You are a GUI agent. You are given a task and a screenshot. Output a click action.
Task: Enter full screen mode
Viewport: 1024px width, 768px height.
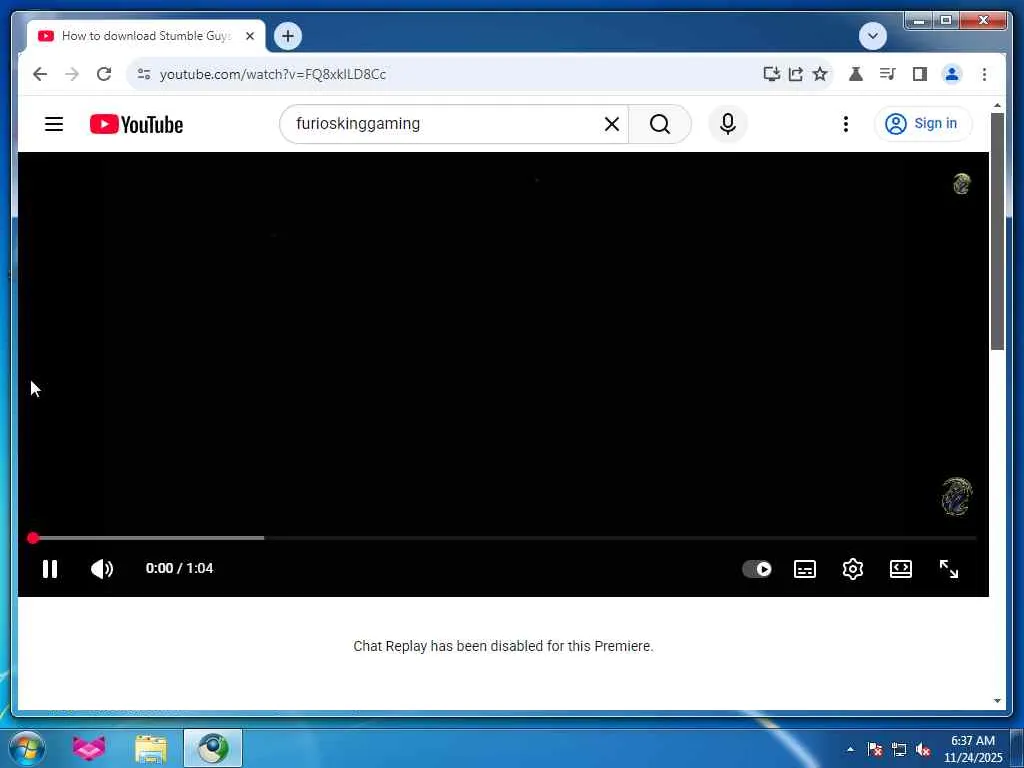[x=948, y=569]
